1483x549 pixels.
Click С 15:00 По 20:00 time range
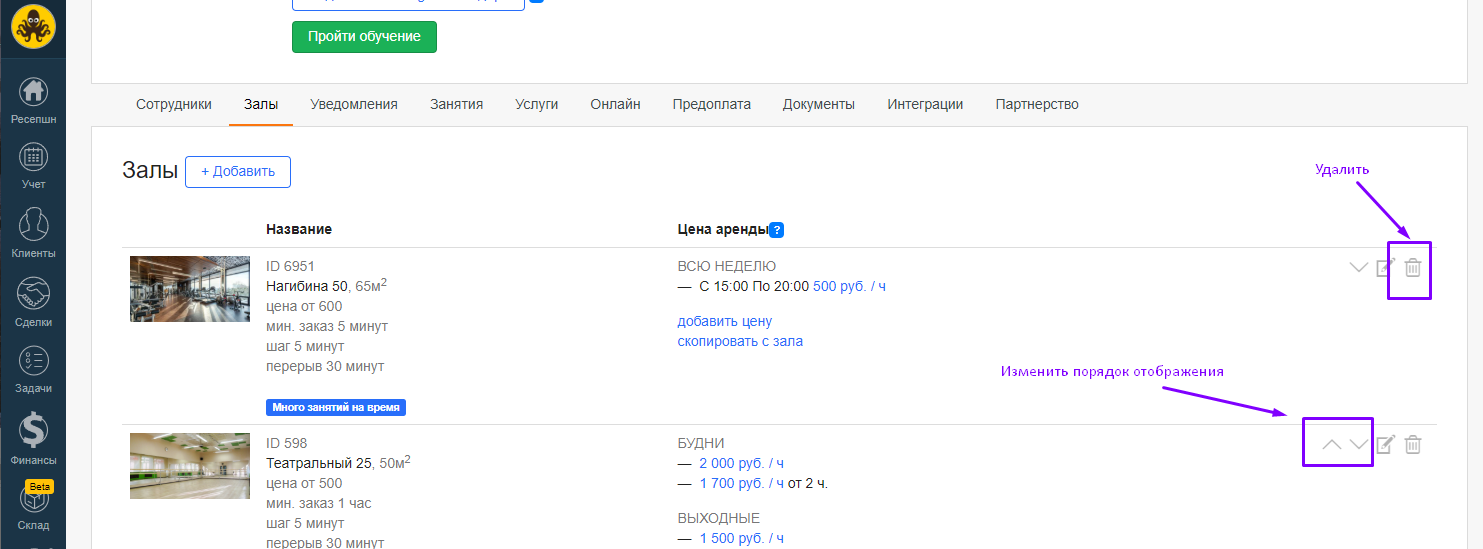pyautogui.click(x=754, y=286)
